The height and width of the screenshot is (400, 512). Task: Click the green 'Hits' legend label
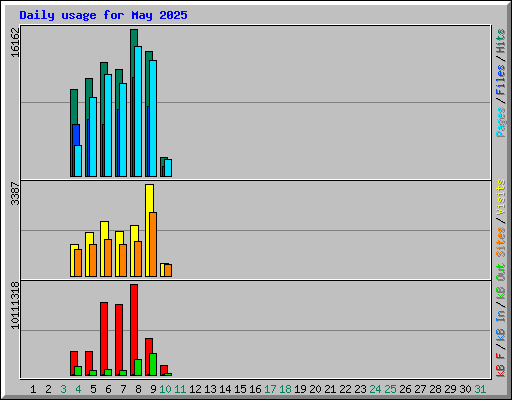click(500, 41)
